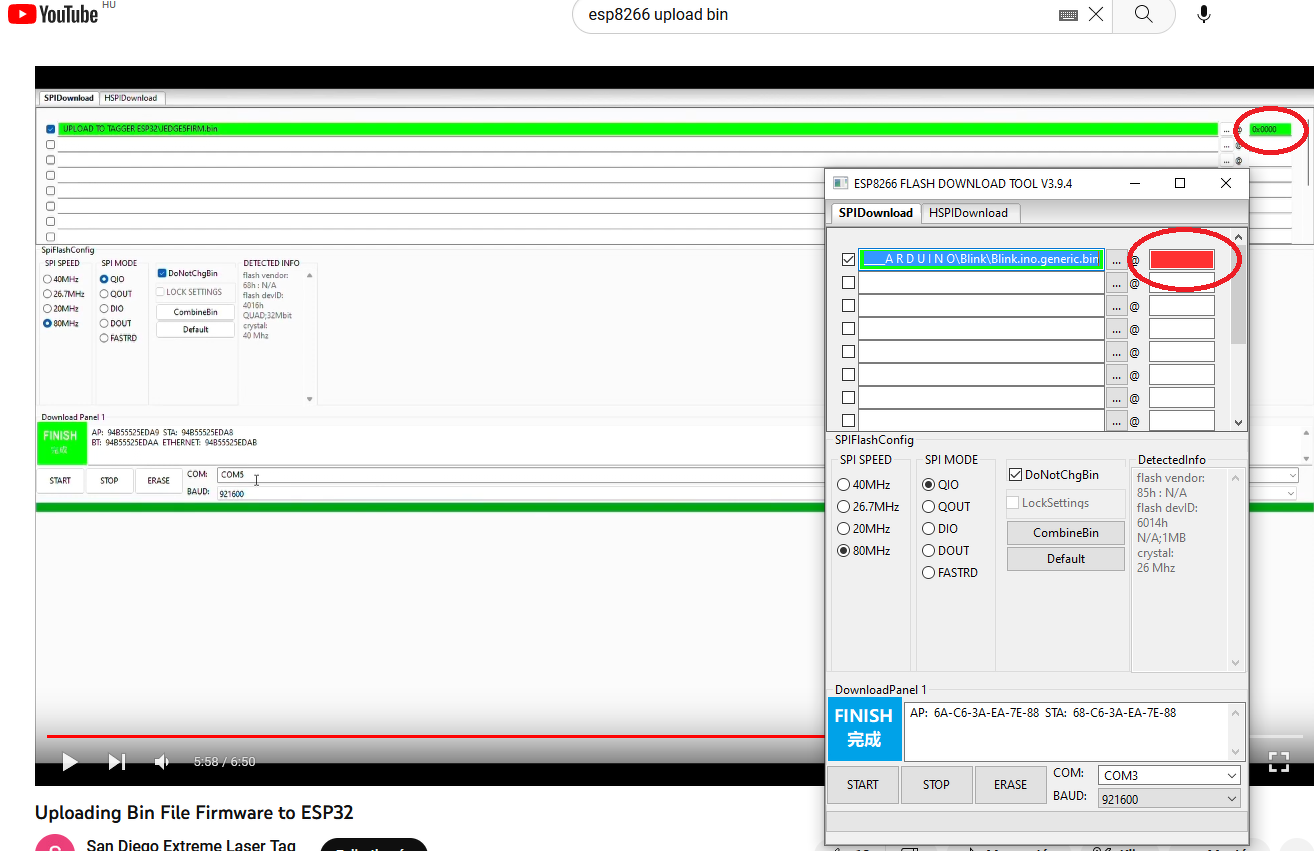Screen dimensions: 1314x851
Task: Click the CombineBin button
Action: 1066,533
